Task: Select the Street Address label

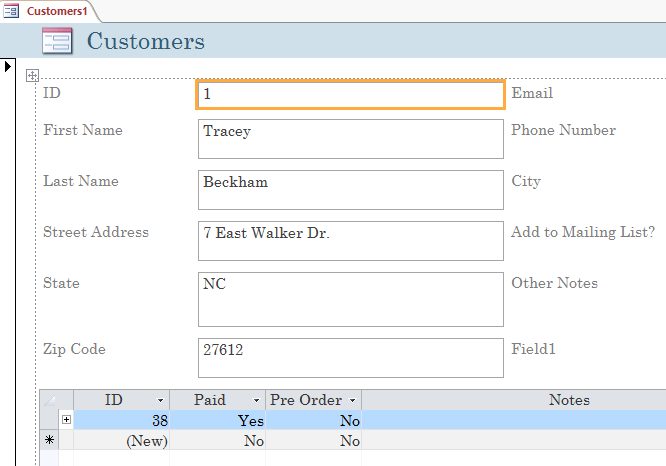Action: click(96, 232)
